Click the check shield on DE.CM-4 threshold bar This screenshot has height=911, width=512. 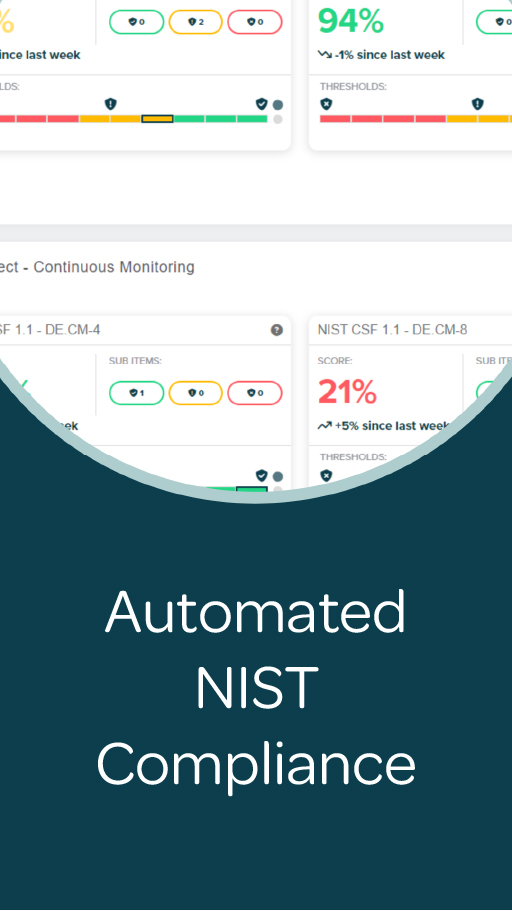(262, 475)
